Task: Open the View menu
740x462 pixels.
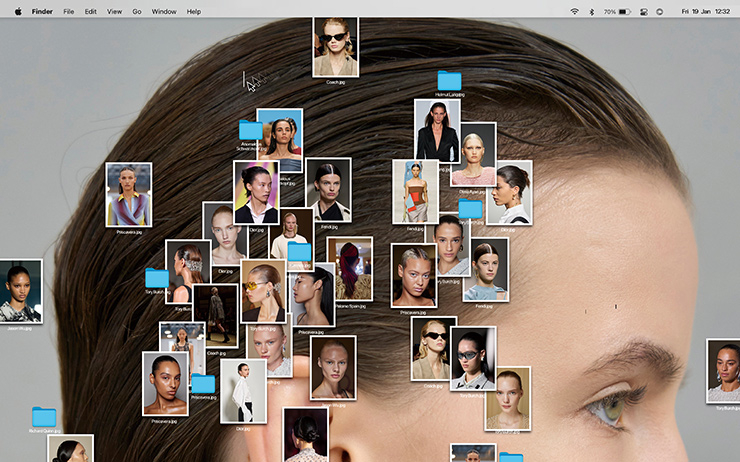Action: 114,11
